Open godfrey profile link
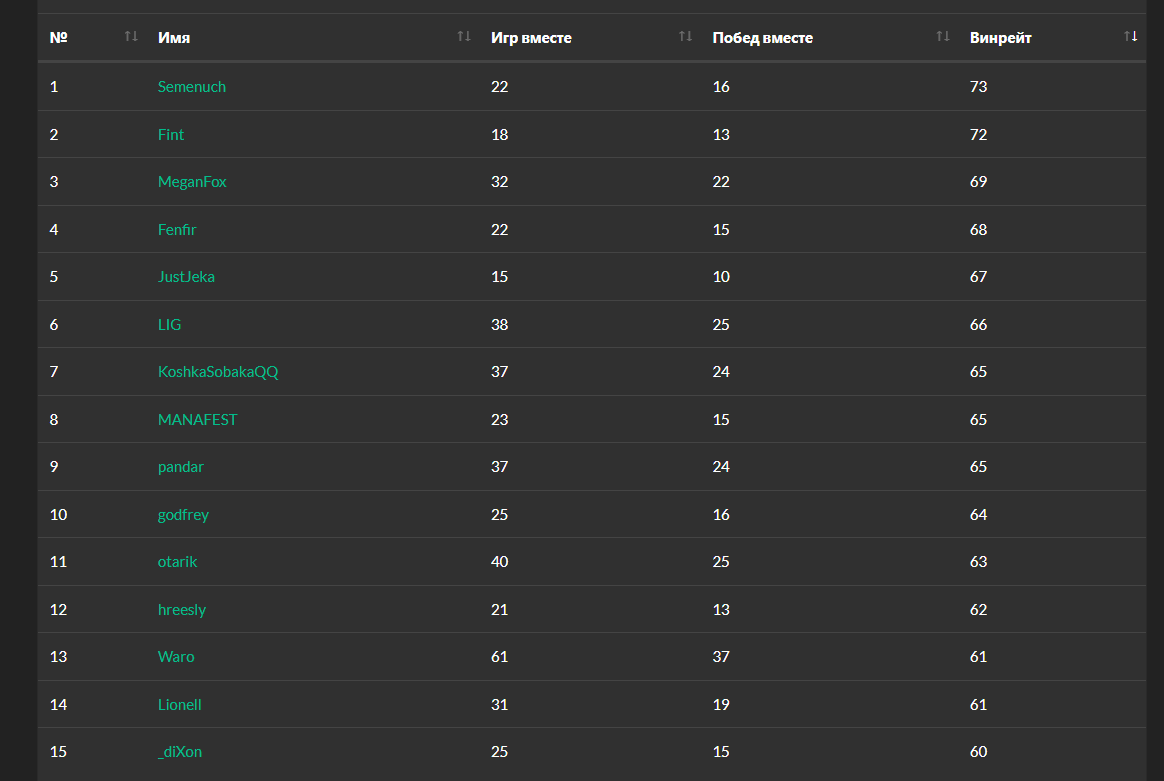The image size is (1164, 781). click(x=183, y=515)
